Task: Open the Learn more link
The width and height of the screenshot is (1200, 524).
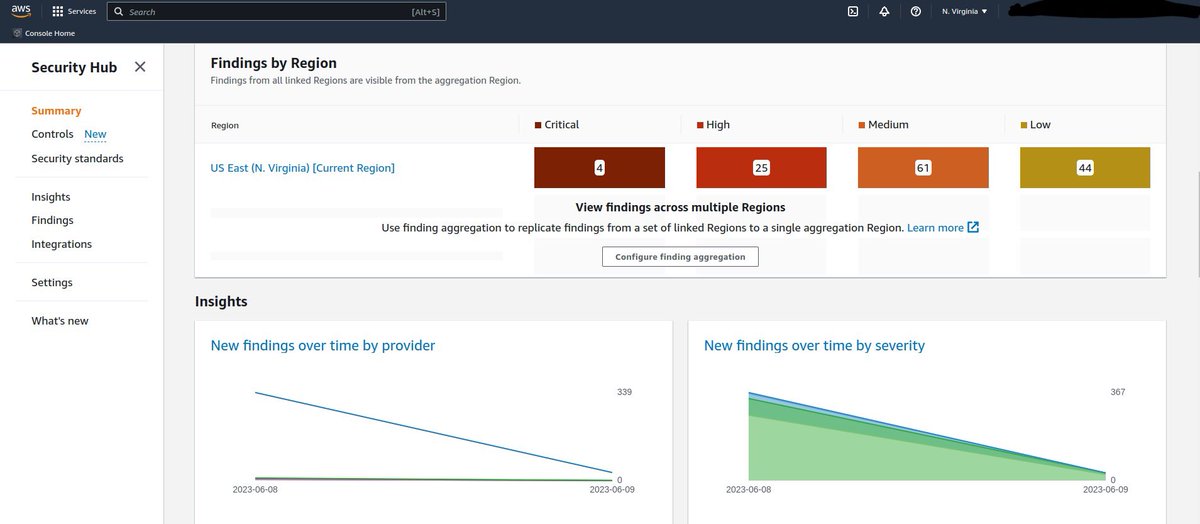Action: coord(935,228)
